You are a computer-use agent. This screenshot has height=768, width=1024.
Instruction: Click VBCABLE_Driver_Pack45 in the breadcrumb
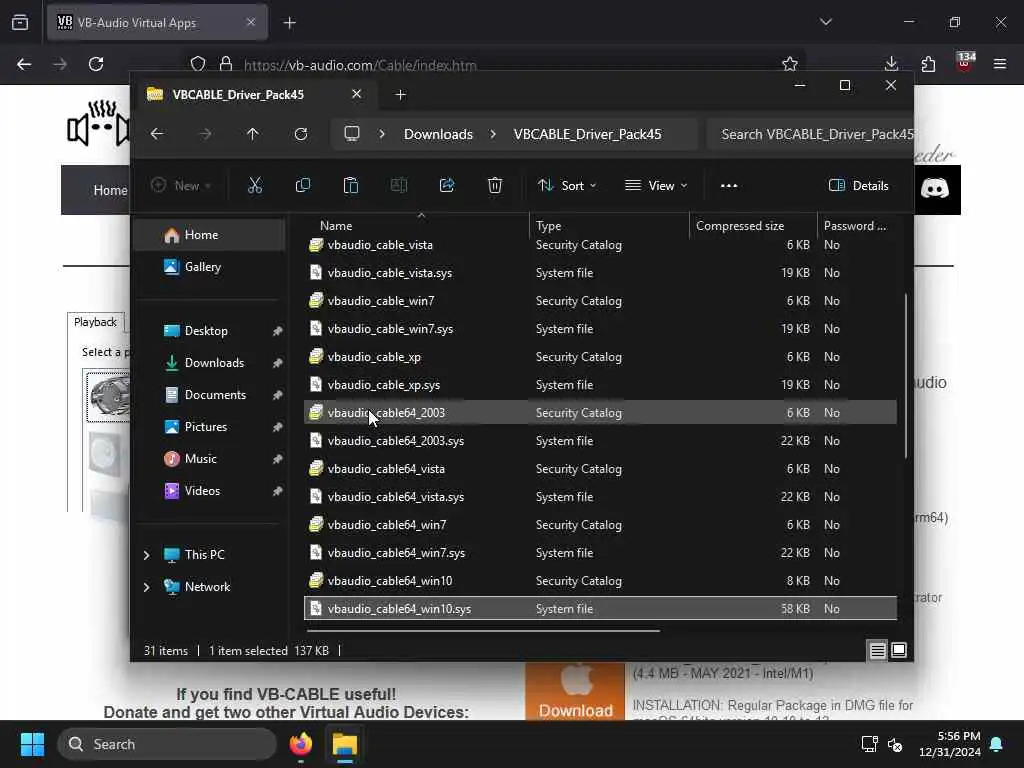(x=587, y=134)
